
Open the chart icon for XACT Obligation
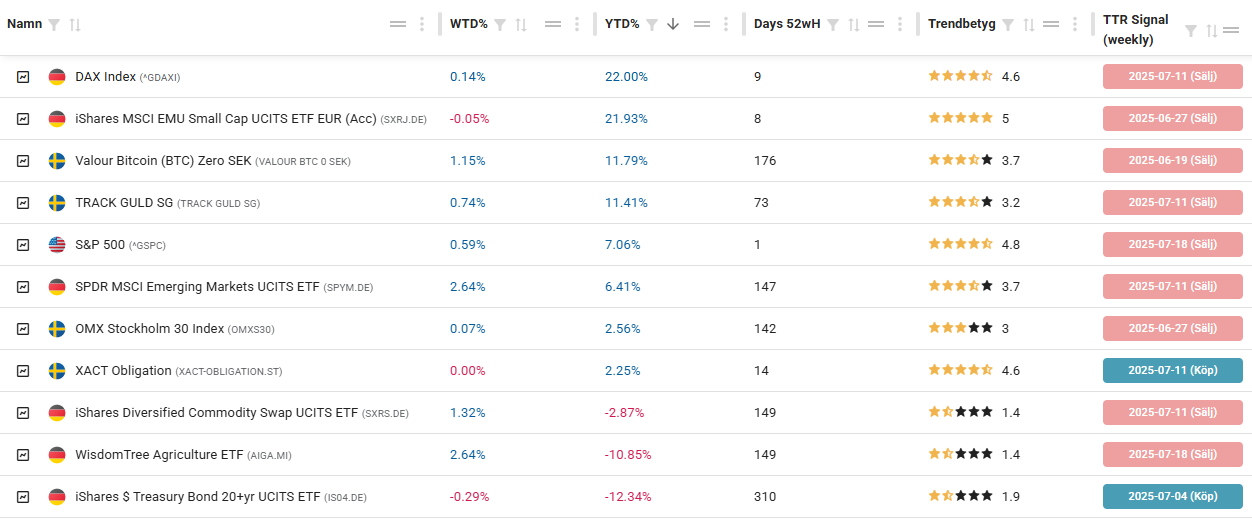23,371
